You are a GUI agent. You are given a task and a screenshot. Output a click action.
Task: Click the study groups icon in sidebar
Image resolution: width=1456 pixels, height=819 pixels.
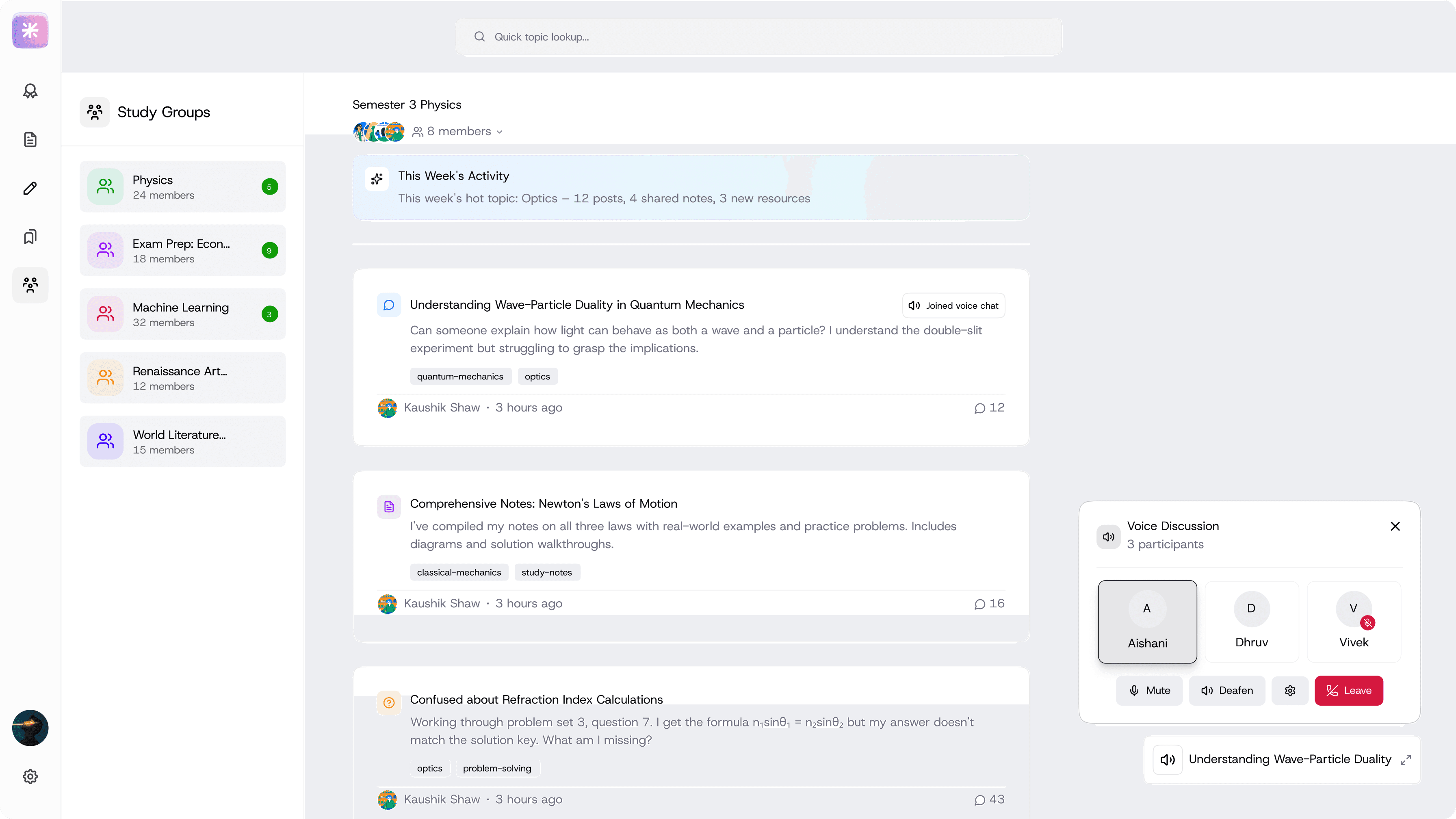[30, 285]
